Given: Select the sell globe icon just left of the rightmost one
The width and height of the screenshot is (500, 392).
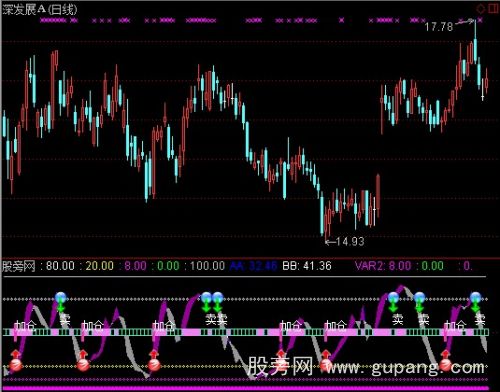Looking at the screenshot, I should [420, 297].
